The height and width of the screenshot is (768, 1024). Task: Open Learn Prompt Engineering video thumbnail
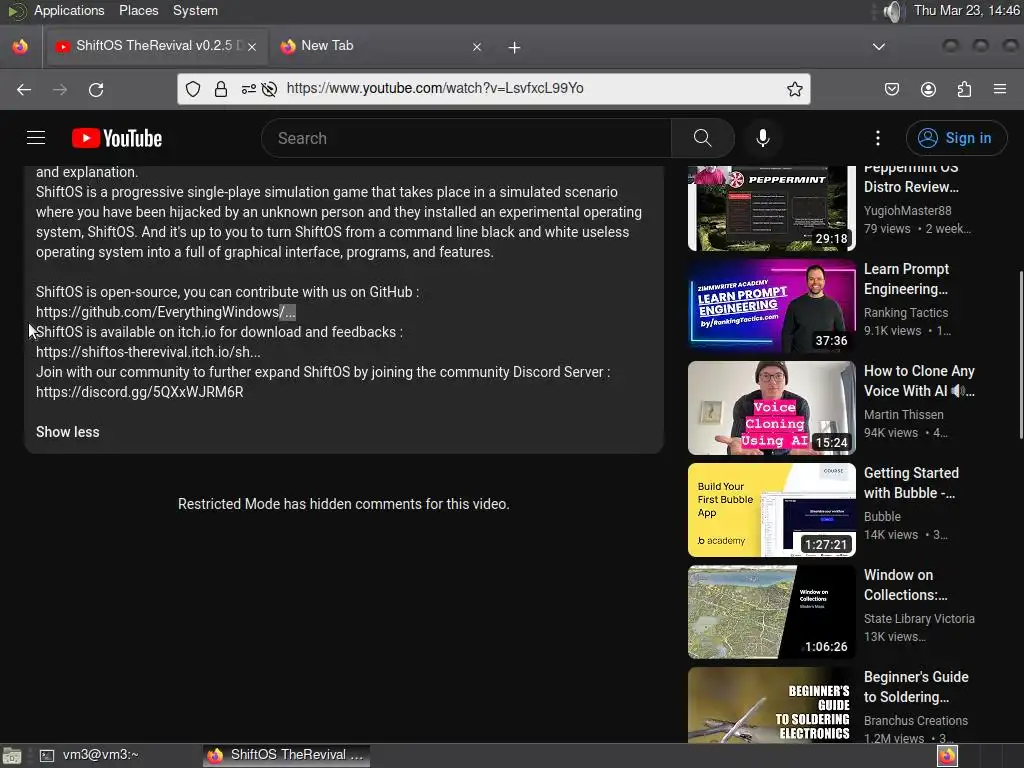tap(771, 306)
